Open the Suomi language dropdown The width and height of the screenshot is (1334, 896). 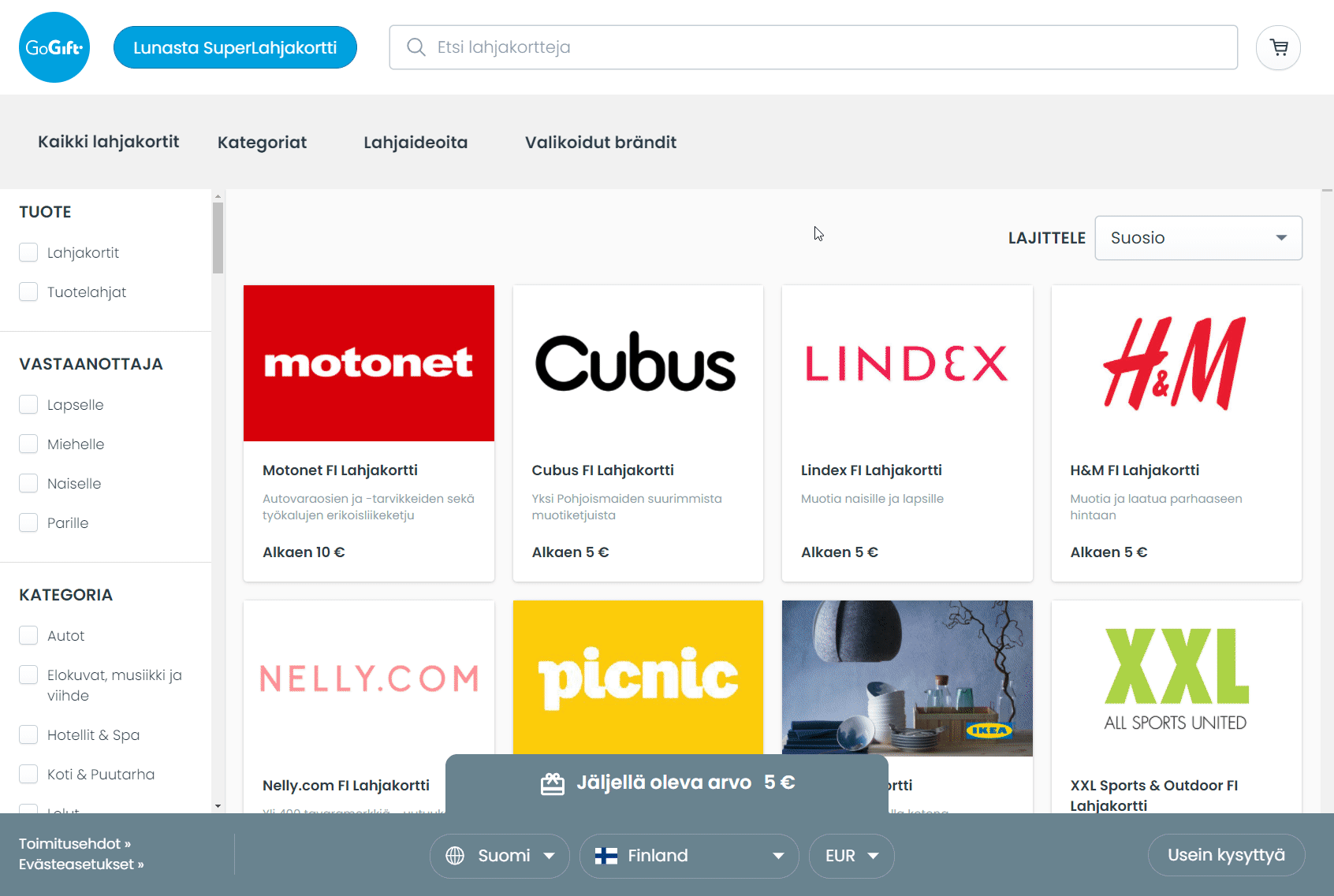(500, 856)
